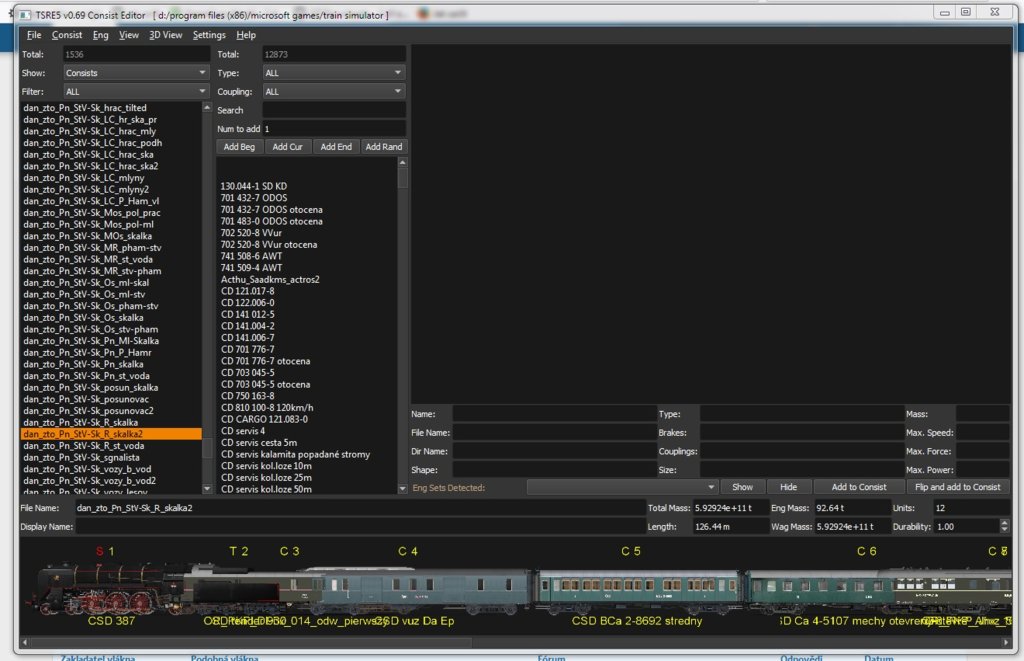The height and width of the screenshot is (661, 1024).
Task: Select engine 702 520-8 VVur
Action: click(x=251, y=233)
